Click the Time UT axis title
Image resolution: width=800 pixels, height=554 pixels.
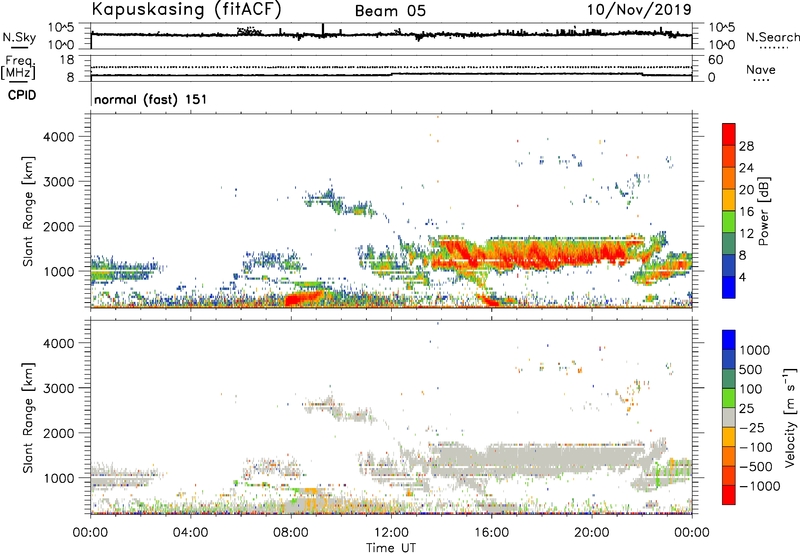pyautogui.click(x=391, y=548)
